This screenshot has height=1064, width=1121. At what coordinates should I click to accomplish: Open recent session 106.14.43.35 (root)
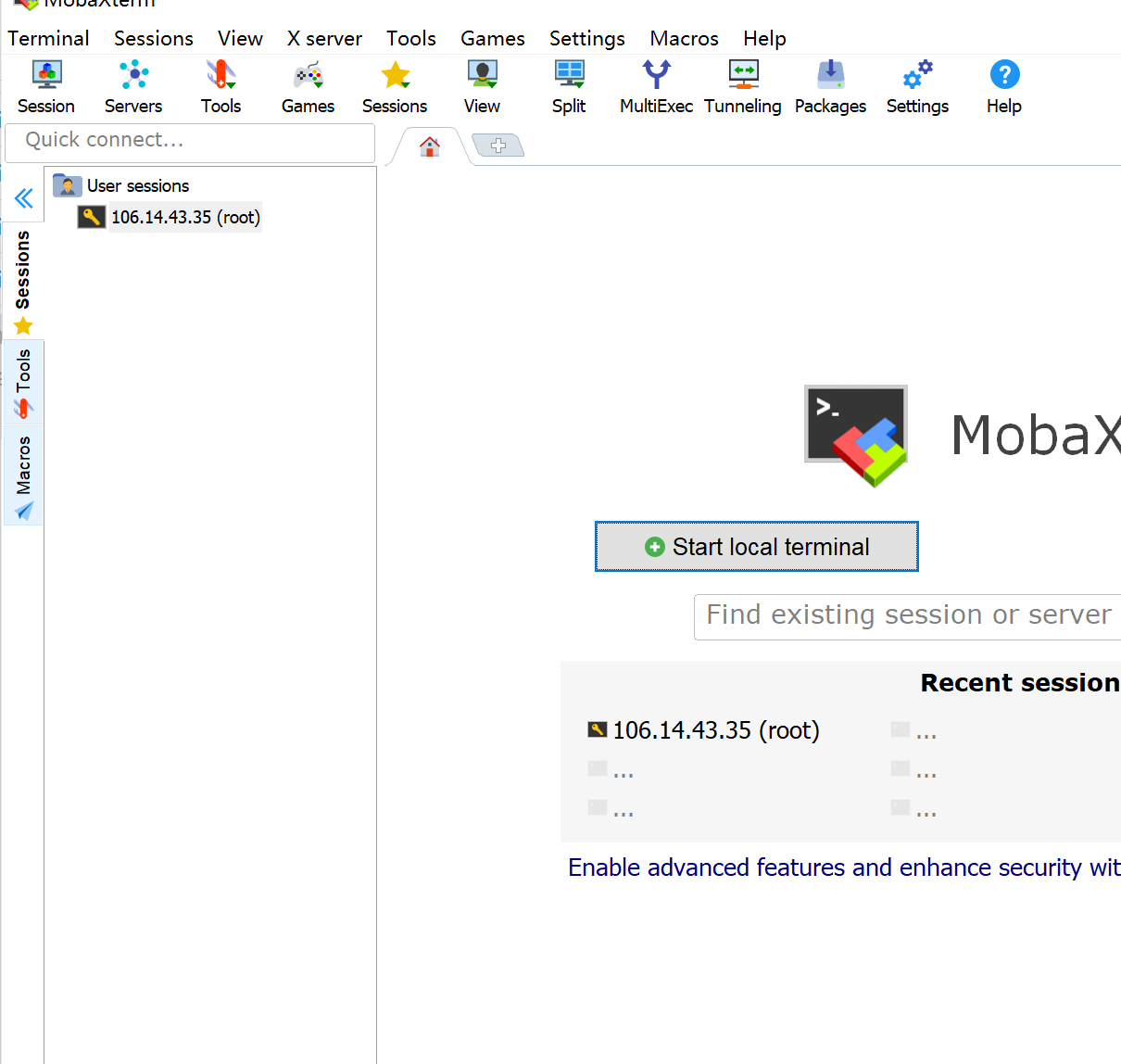click(x=704, y=730)
